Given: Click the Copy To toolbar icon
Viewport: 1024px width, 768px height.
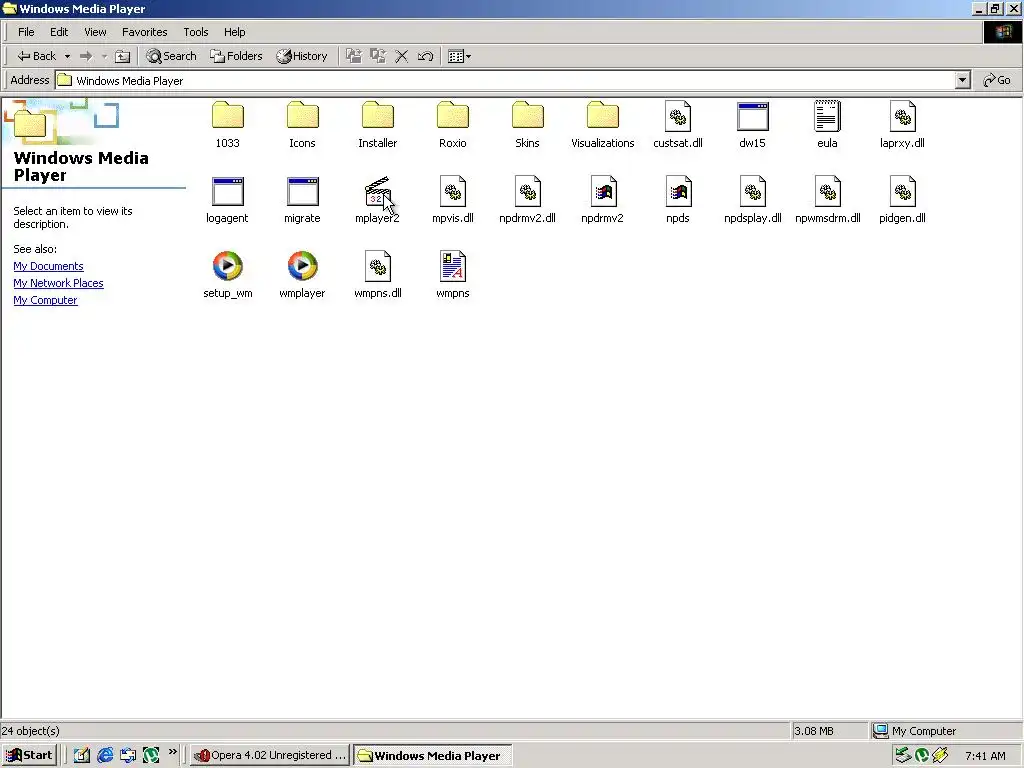Looking at the screenshot, I should pyautogui.click(x=378, y=56).
